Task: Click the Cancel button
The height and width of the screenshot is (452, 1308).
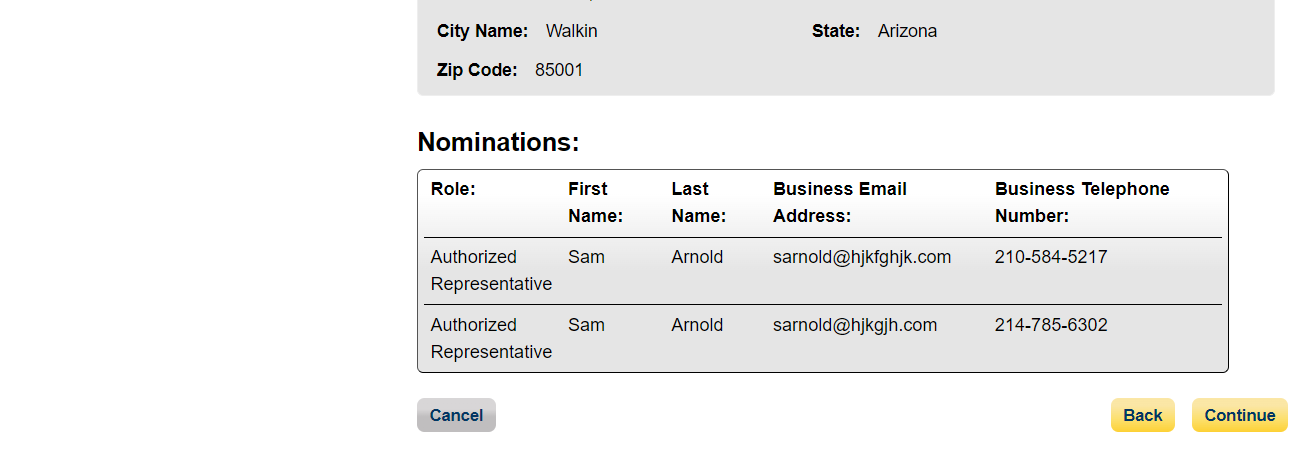Action: [x=456, y=415]
